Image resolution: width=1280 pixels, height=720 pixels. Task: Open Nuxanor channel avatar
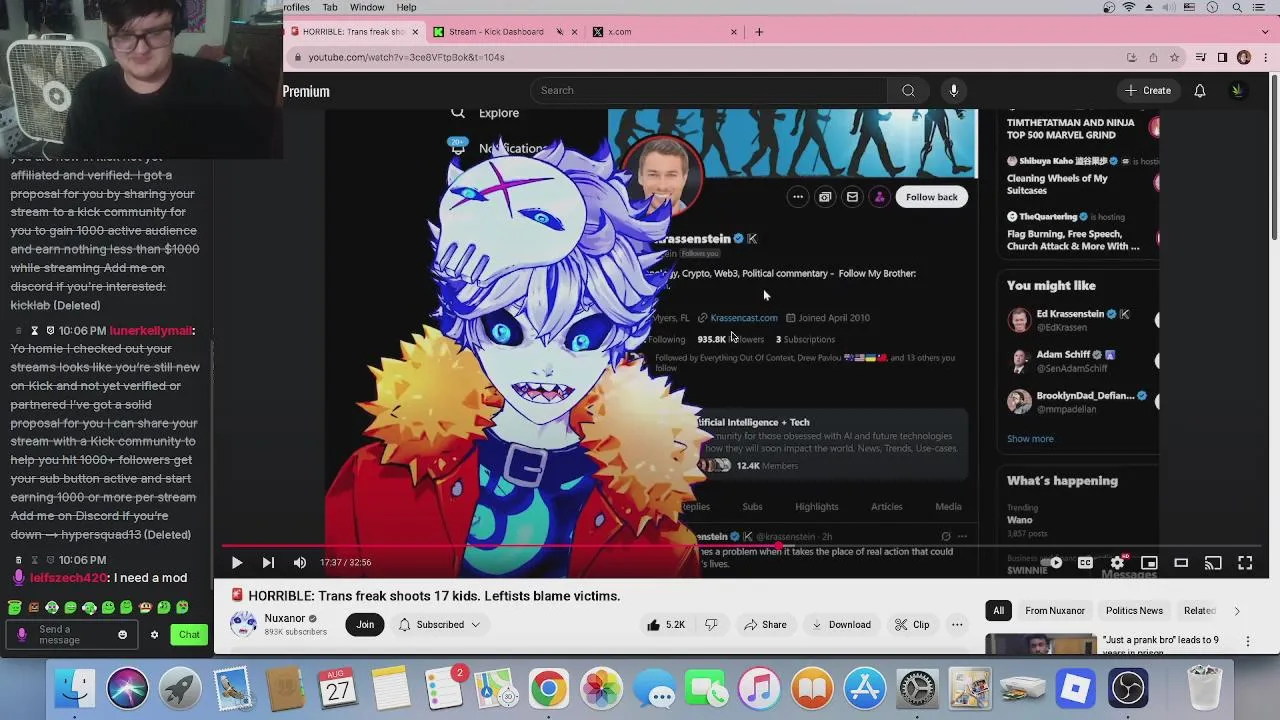tap(243, 625)
